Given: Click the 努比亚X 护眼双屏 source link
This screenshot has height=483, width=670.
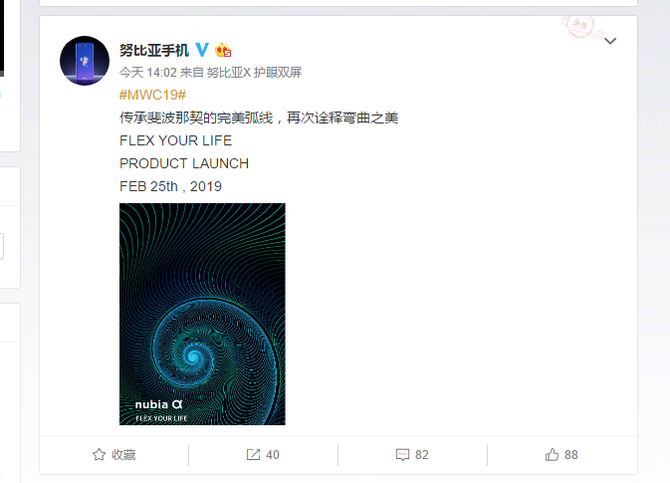Looking at the screenshot, I should [x=254, y=73].
